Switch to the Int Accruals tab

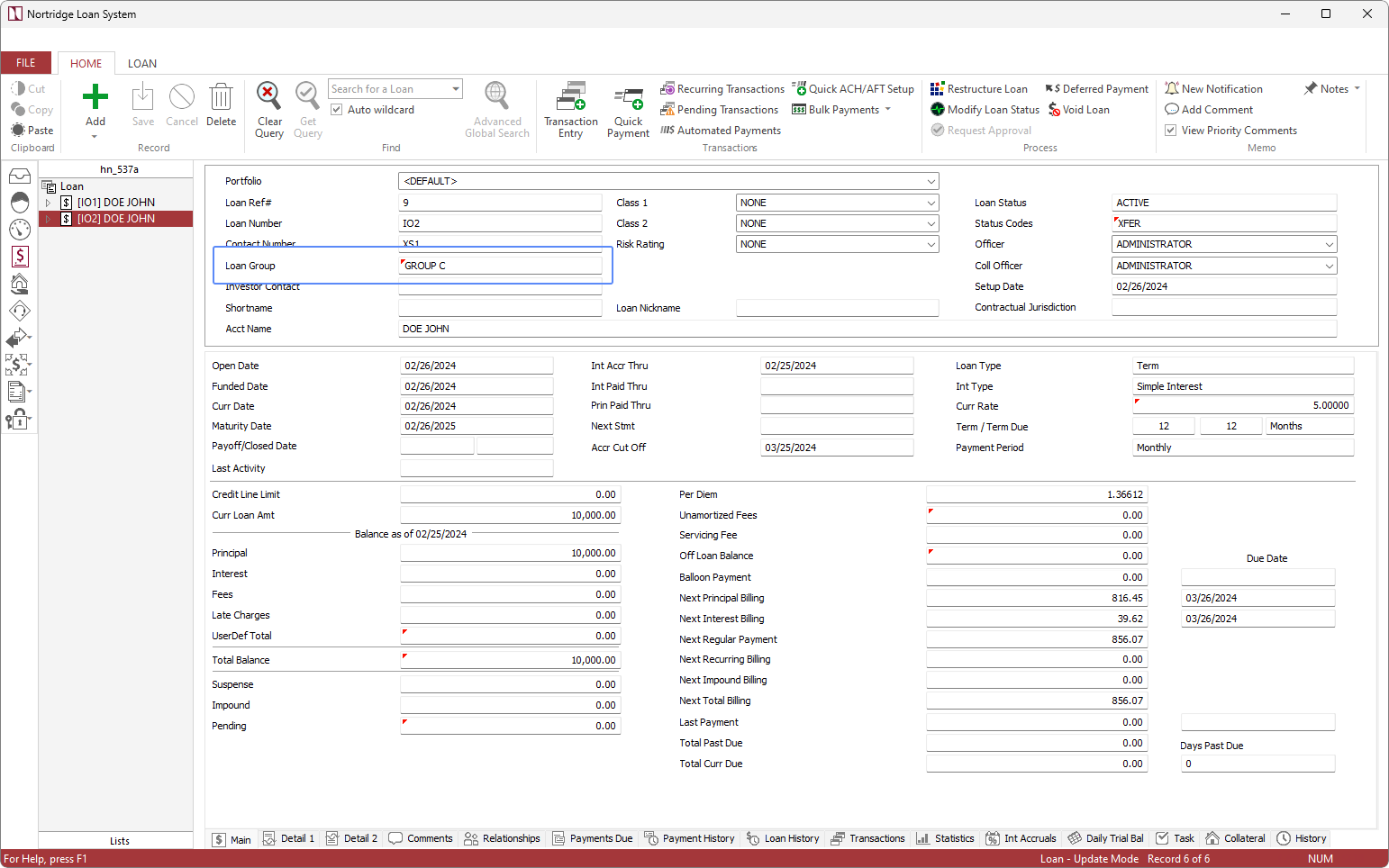coord(1021,838)
